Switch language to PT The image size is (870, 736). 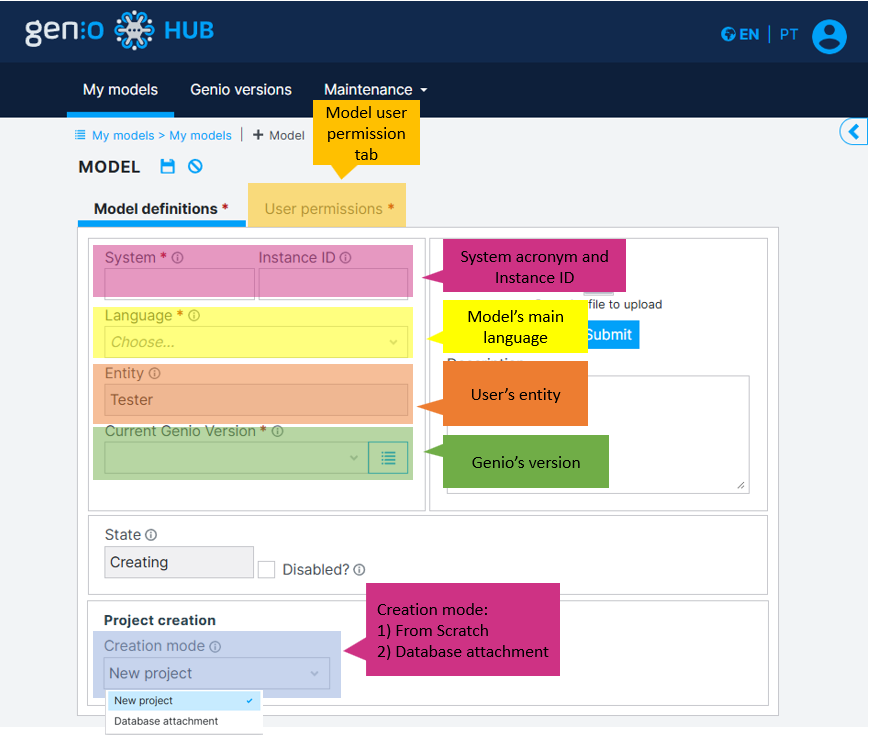pos(788,34)
